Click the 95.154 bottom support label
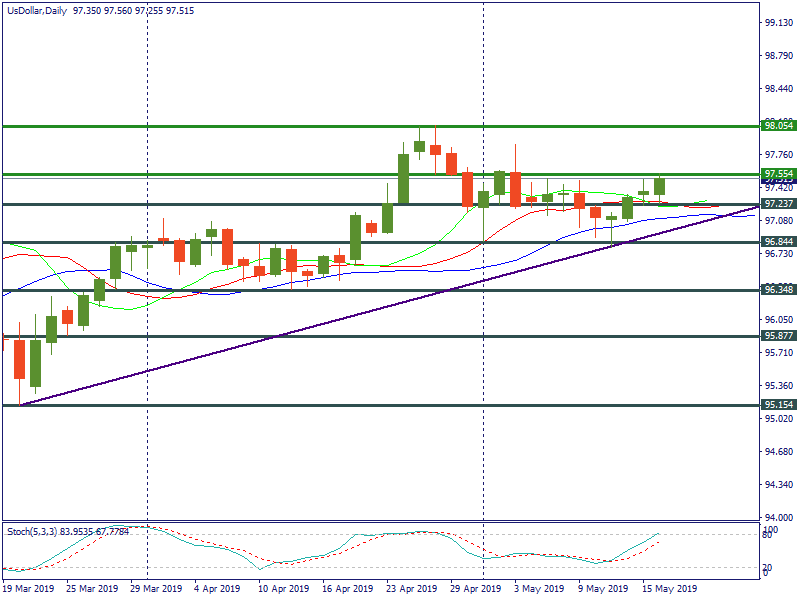Screen dimensions: 800x600 (778, 405)
